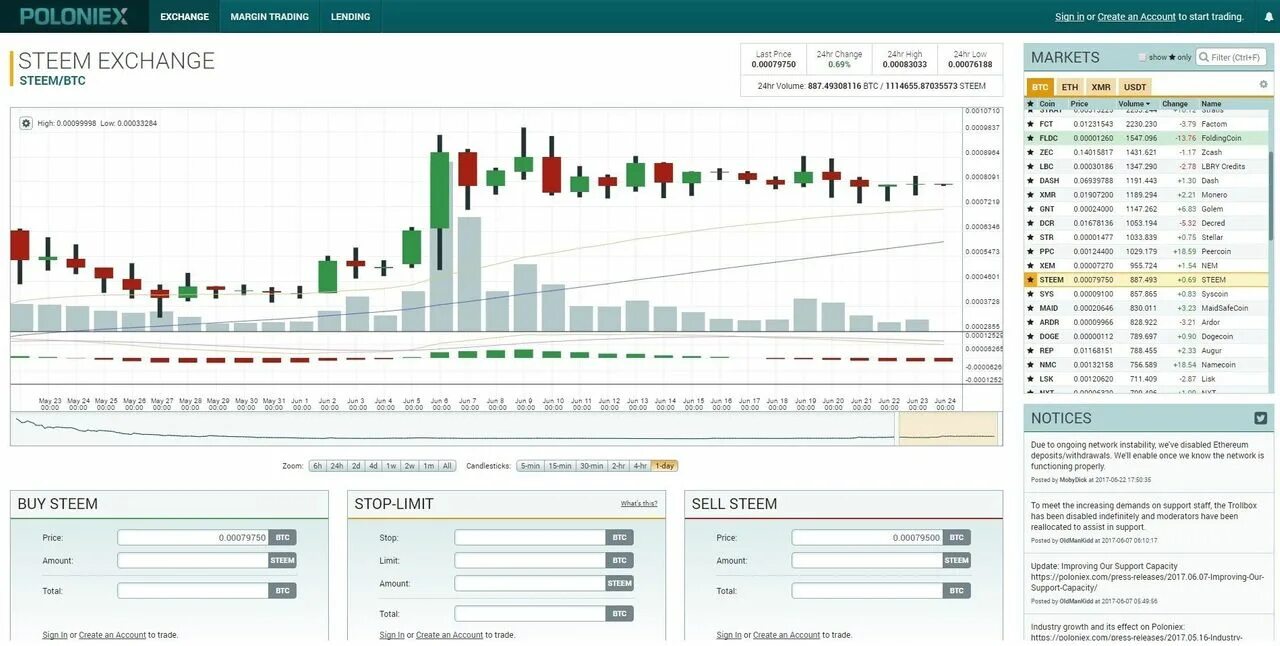Click the notifications bell icon
The image size is (1280, 646).
pos(1268,17)
